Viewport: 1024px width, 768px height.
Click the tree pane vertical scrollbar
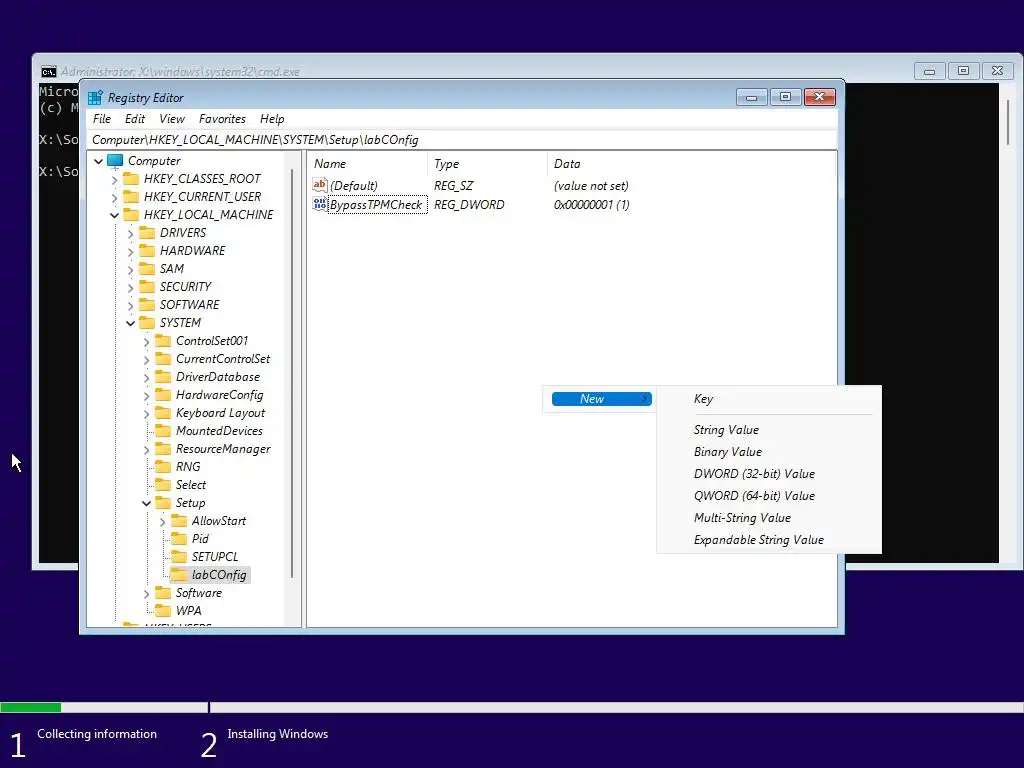[x=292, y=374]
